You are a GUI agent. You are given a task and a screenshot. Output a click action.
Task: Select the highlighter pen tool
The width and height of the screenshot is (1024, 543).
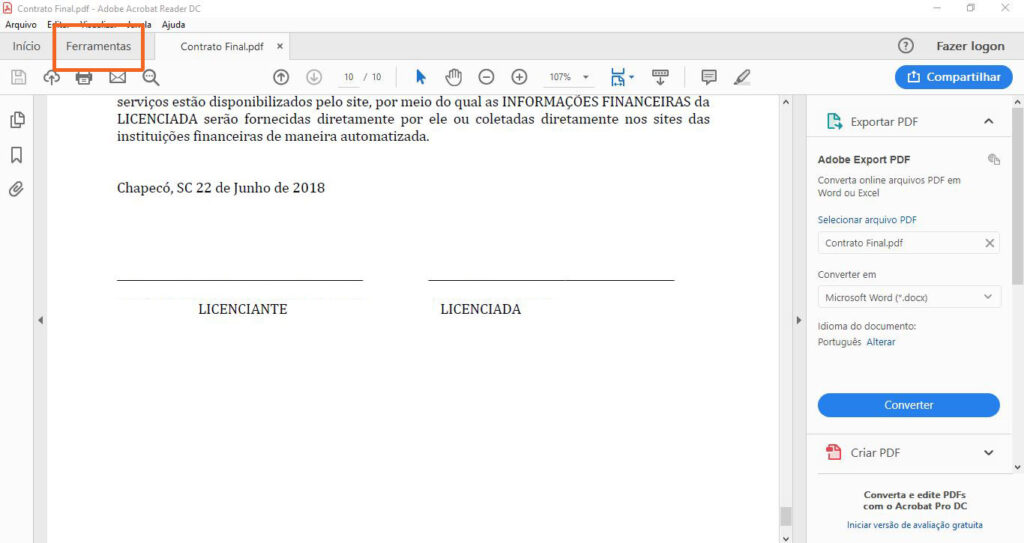tap(741, 77)
